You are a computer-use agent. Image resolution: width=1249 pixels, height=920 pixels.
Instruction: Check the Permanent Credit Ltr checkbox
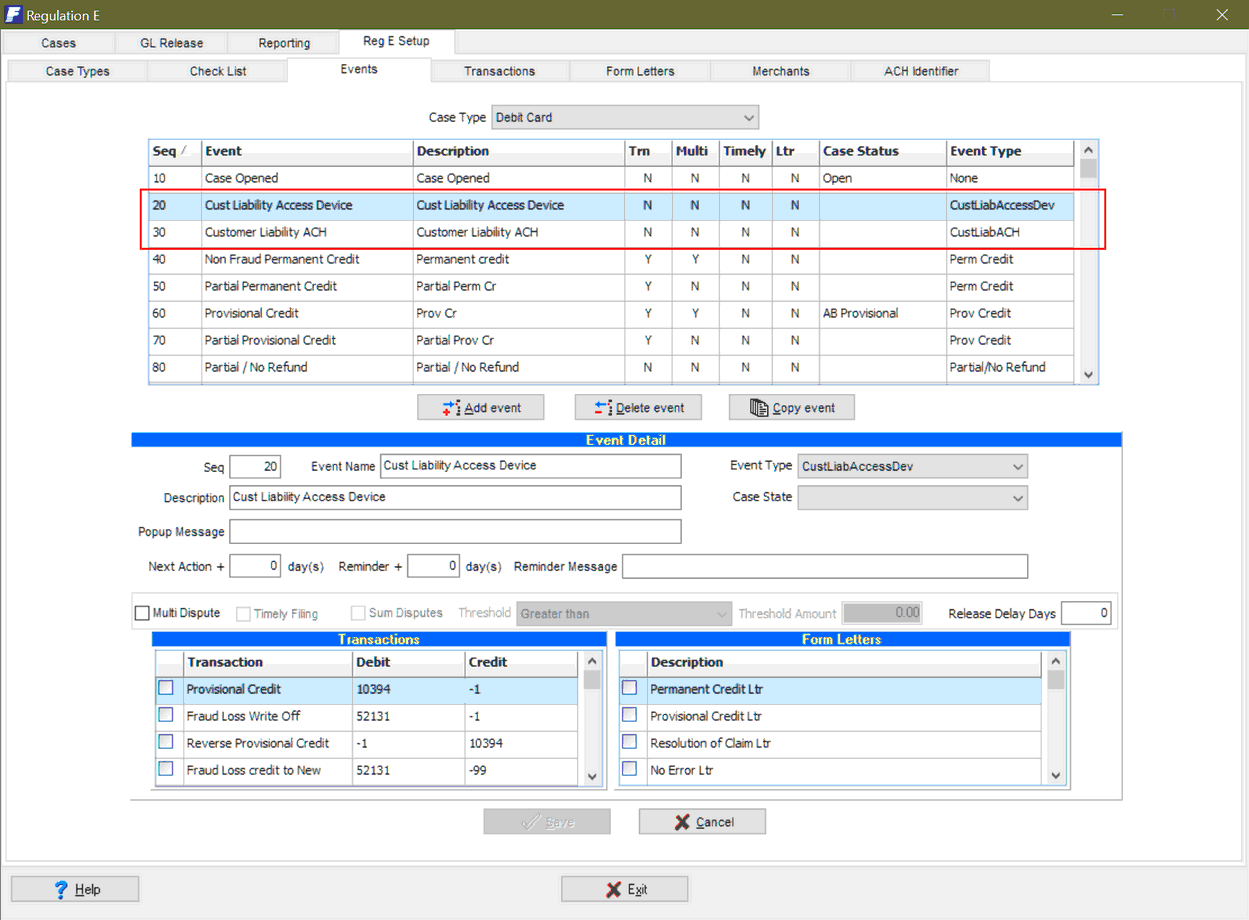629,688
